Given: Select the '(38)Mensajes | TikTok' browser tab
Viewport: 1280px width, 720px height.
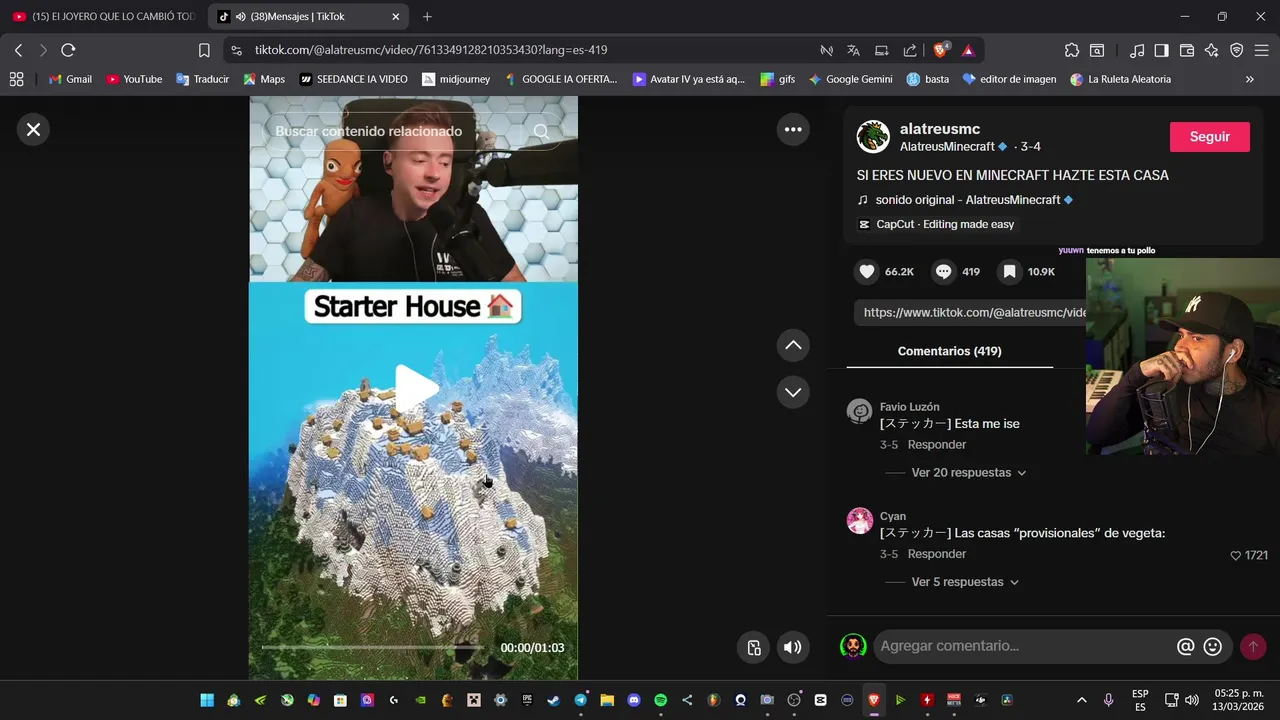Looking at the screenshot, I should pos(310,17).
